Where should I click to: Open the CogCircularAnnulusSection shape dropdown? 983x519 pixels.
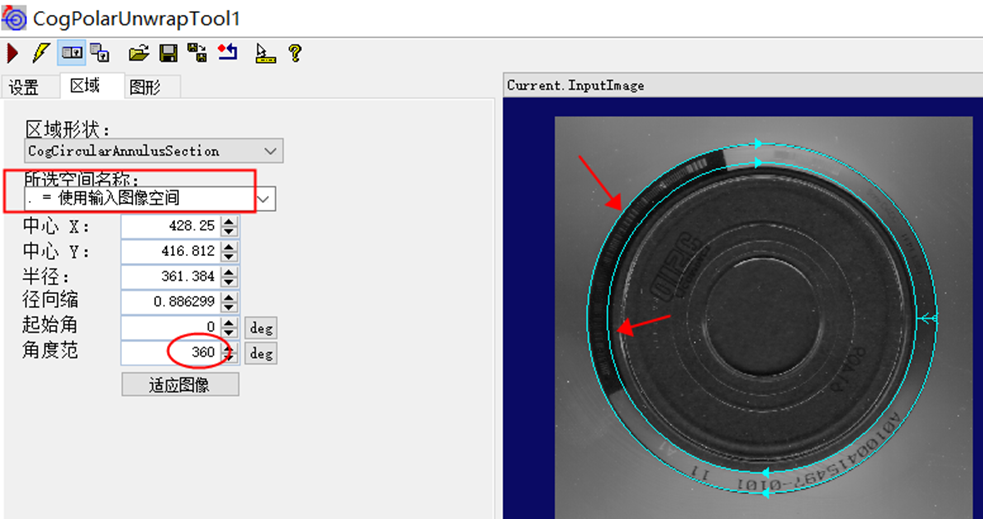(x=154, y=151)
